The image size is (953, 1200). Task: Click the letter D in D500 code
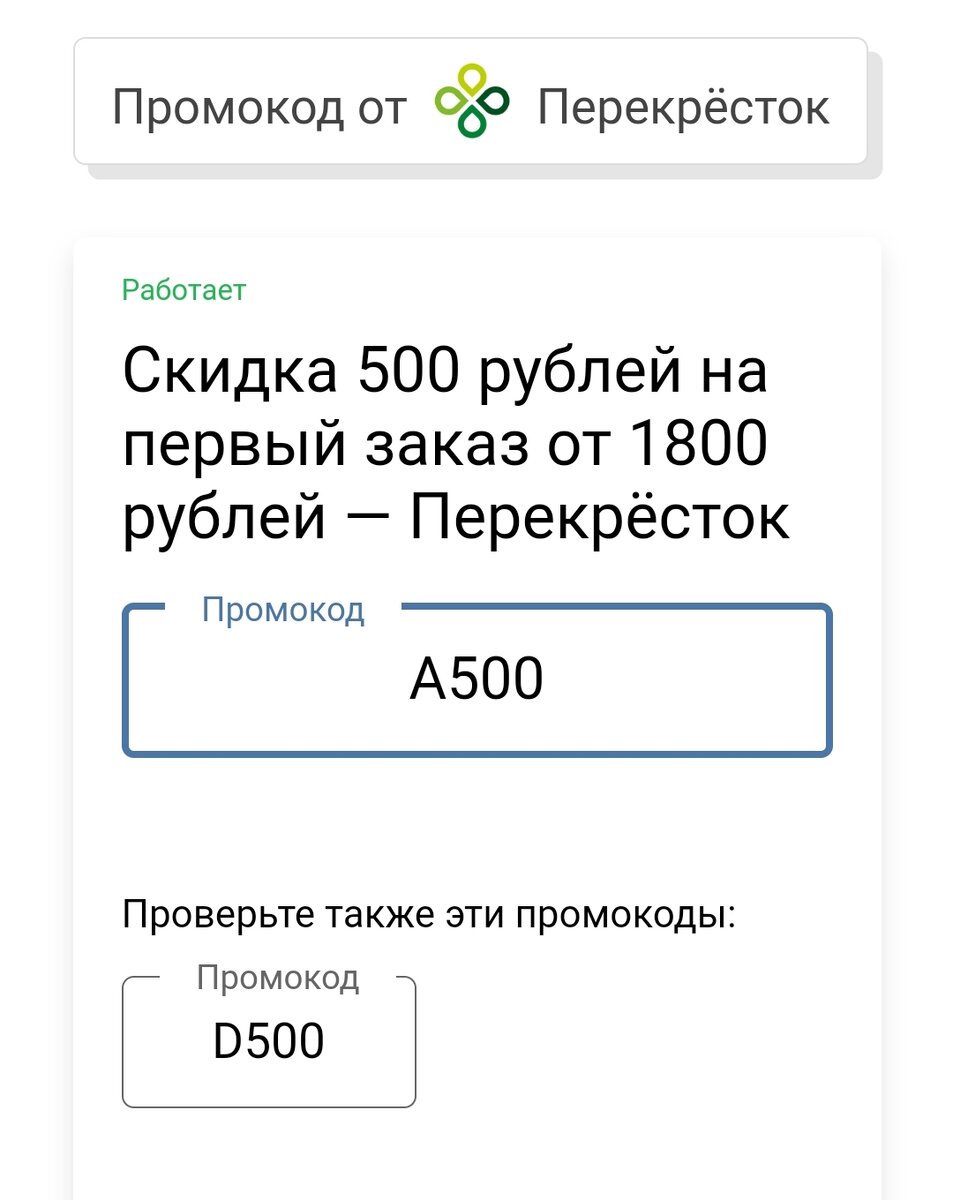pos(228,1041)
